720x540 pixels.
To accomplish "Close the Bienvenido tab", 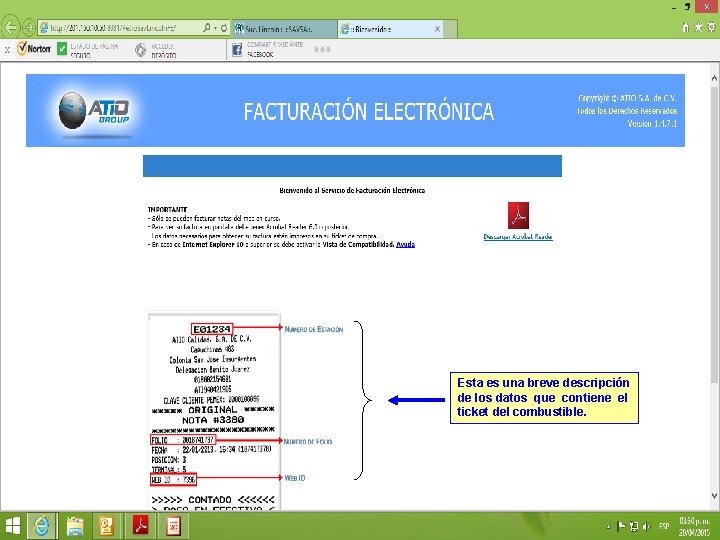I will pos(437,28).
